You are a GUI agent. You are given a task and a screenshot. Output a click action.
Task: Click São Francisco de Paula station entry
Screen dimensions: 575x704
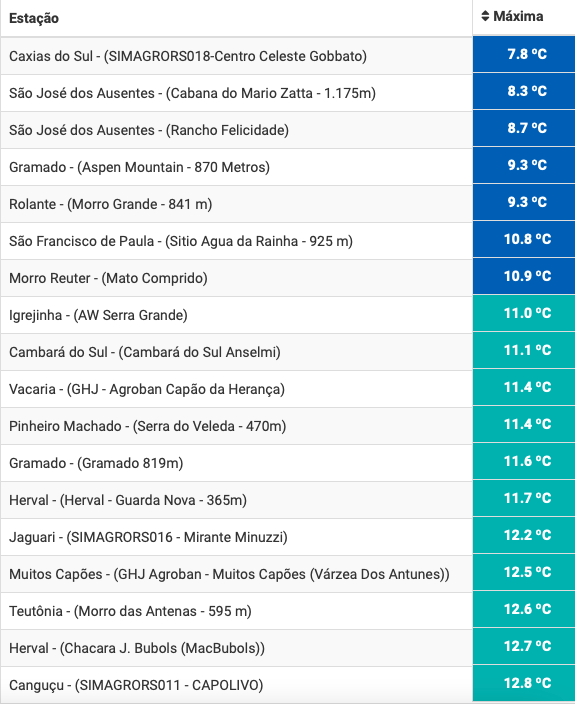click(x=180, y=241)
